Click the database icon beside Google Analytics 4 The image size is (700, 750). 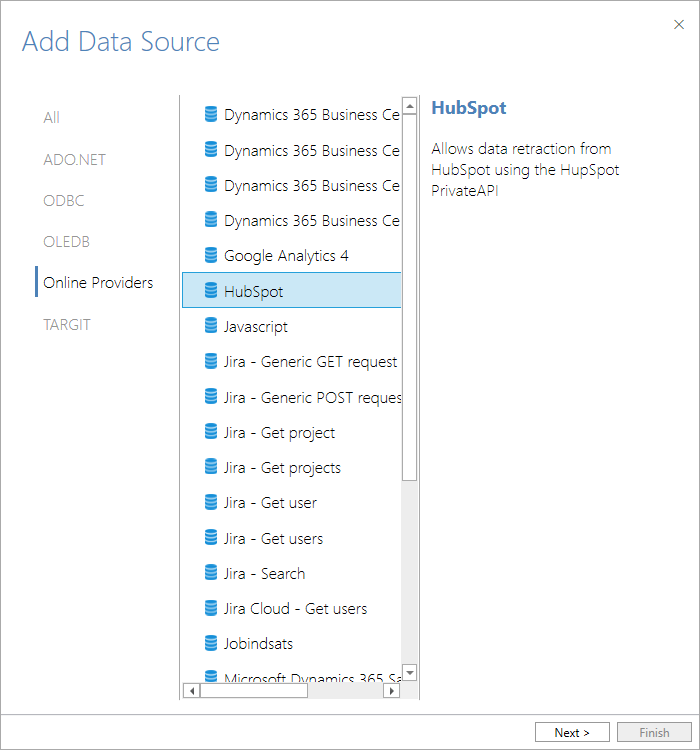[211, 255]
